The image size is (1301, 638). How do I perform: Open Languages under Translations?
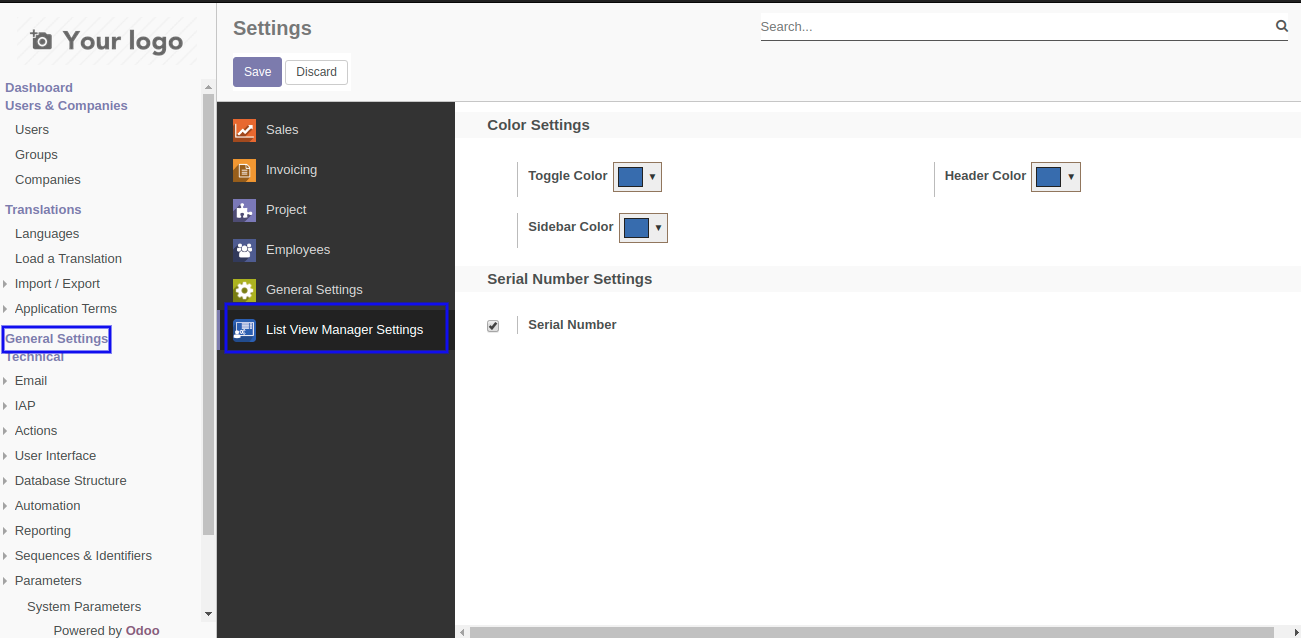tap(47, 234)
